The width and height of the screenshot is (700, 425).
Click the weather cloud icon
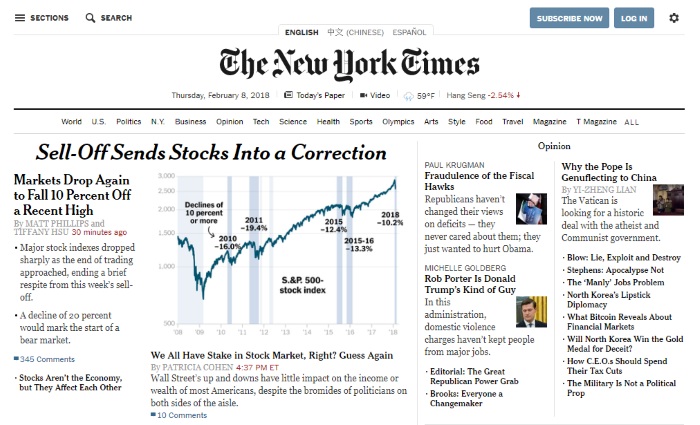(408, 96)
